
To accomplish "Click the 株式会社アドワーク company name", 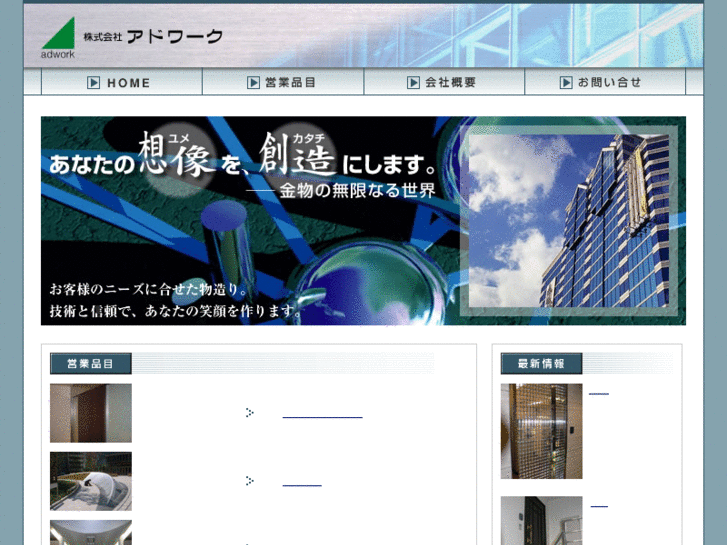I will 153,36.
